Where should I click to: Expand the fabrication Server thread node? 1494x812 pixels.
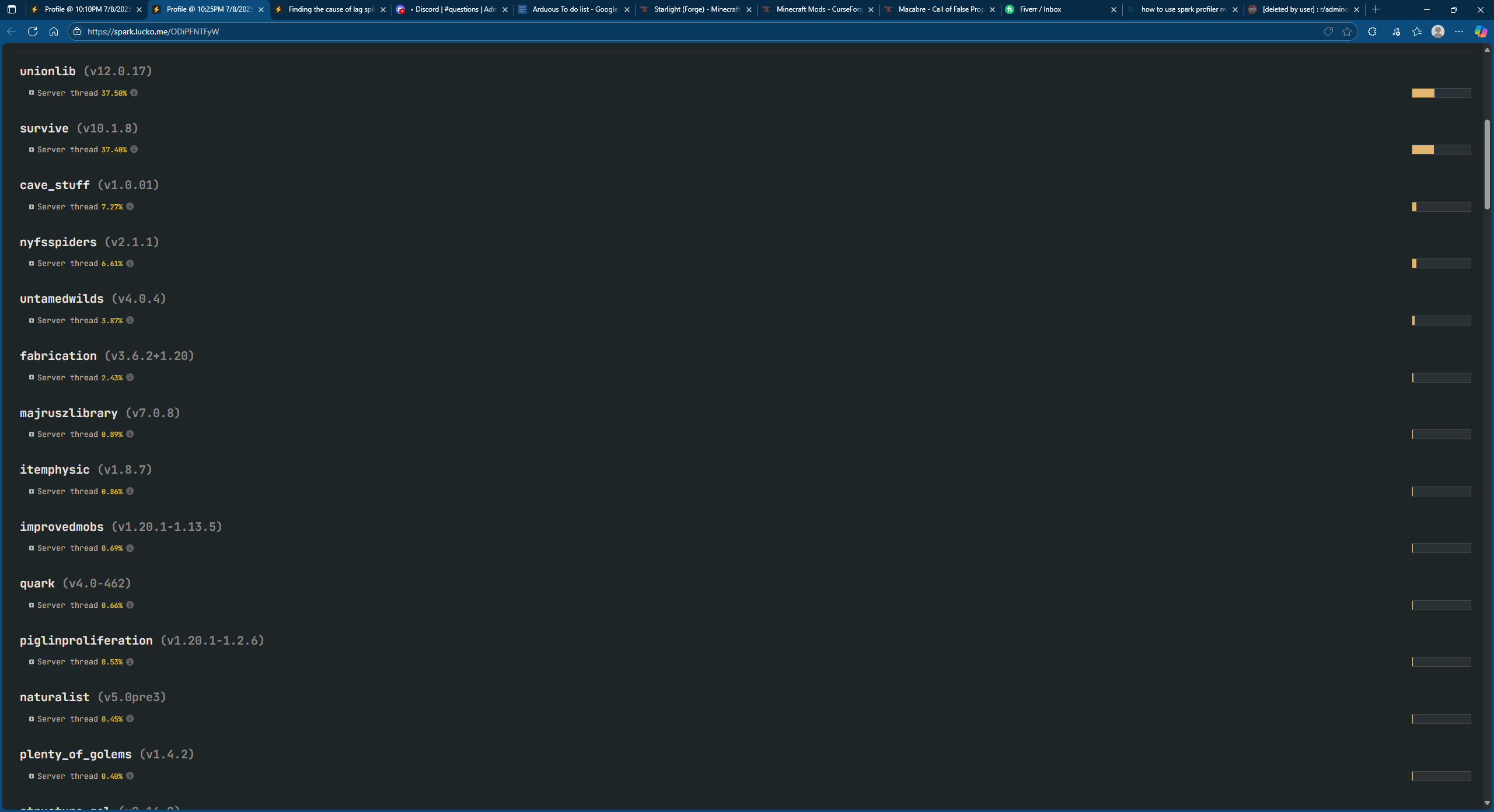pos(32,377)
